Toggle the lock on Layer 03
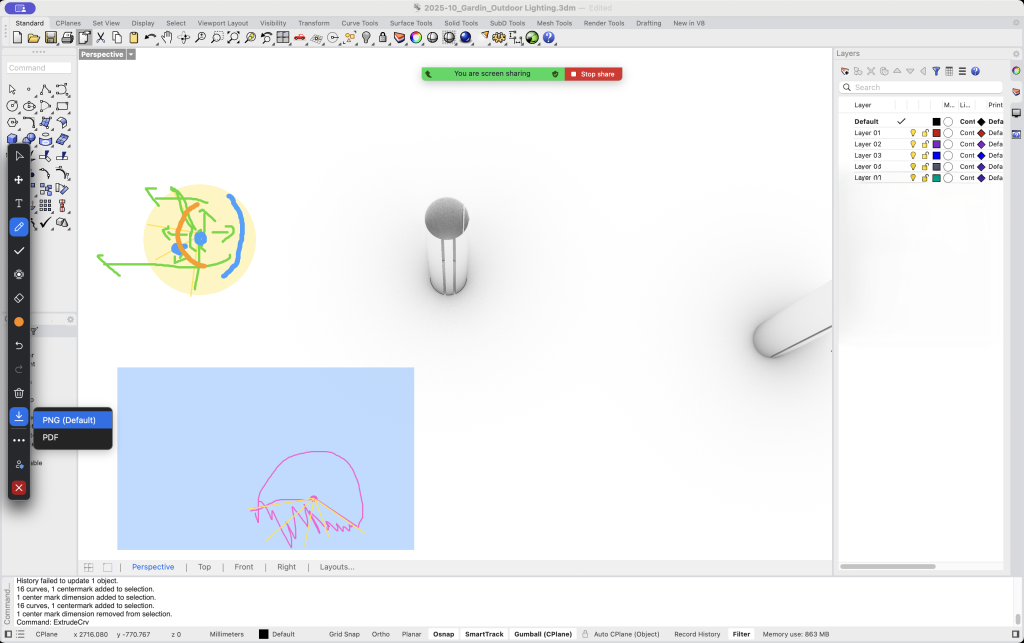 click(925, 156)
